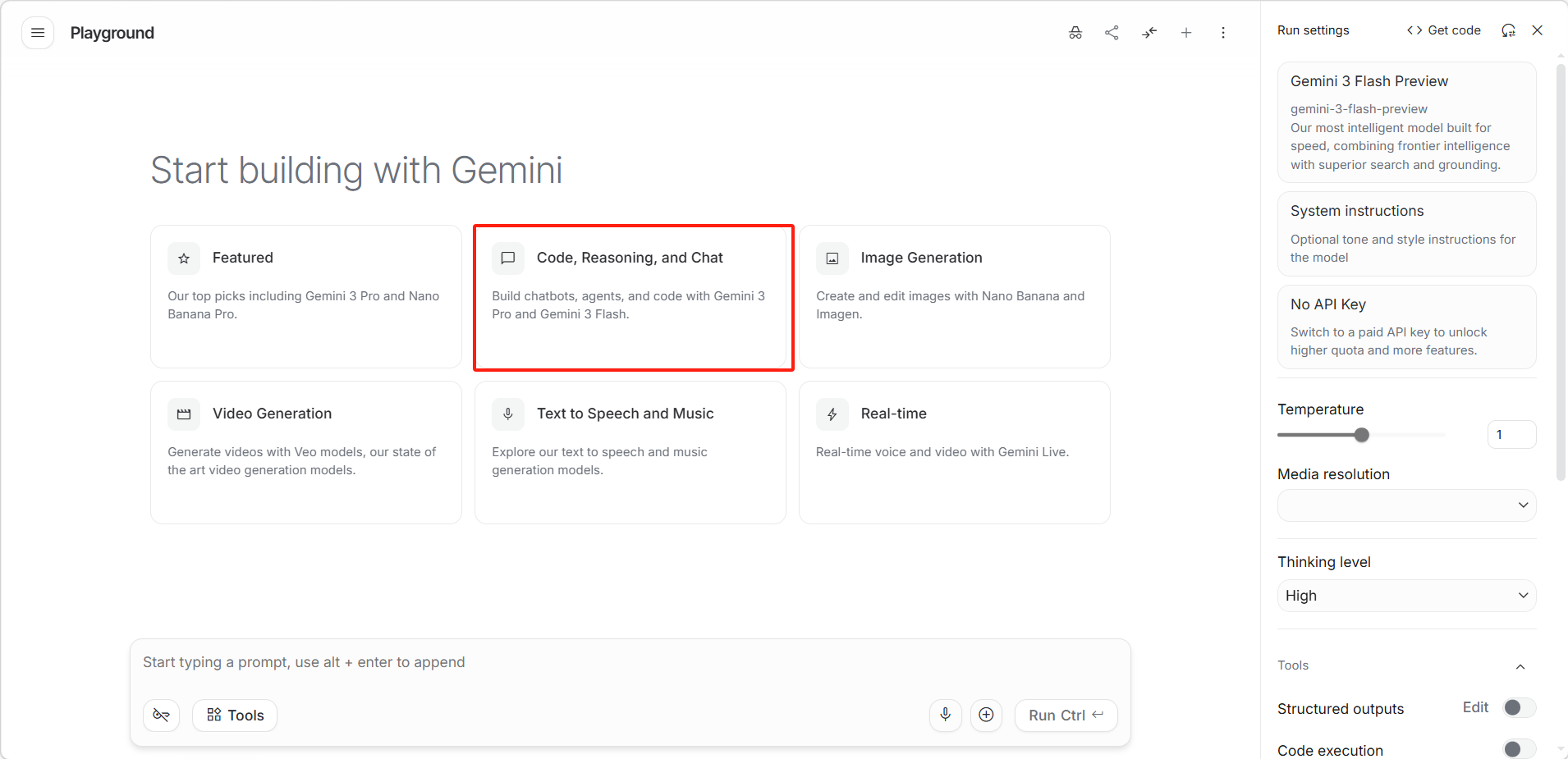Click the chat bubble icon on Code card

pyautogui.click(x=508, y=258)
